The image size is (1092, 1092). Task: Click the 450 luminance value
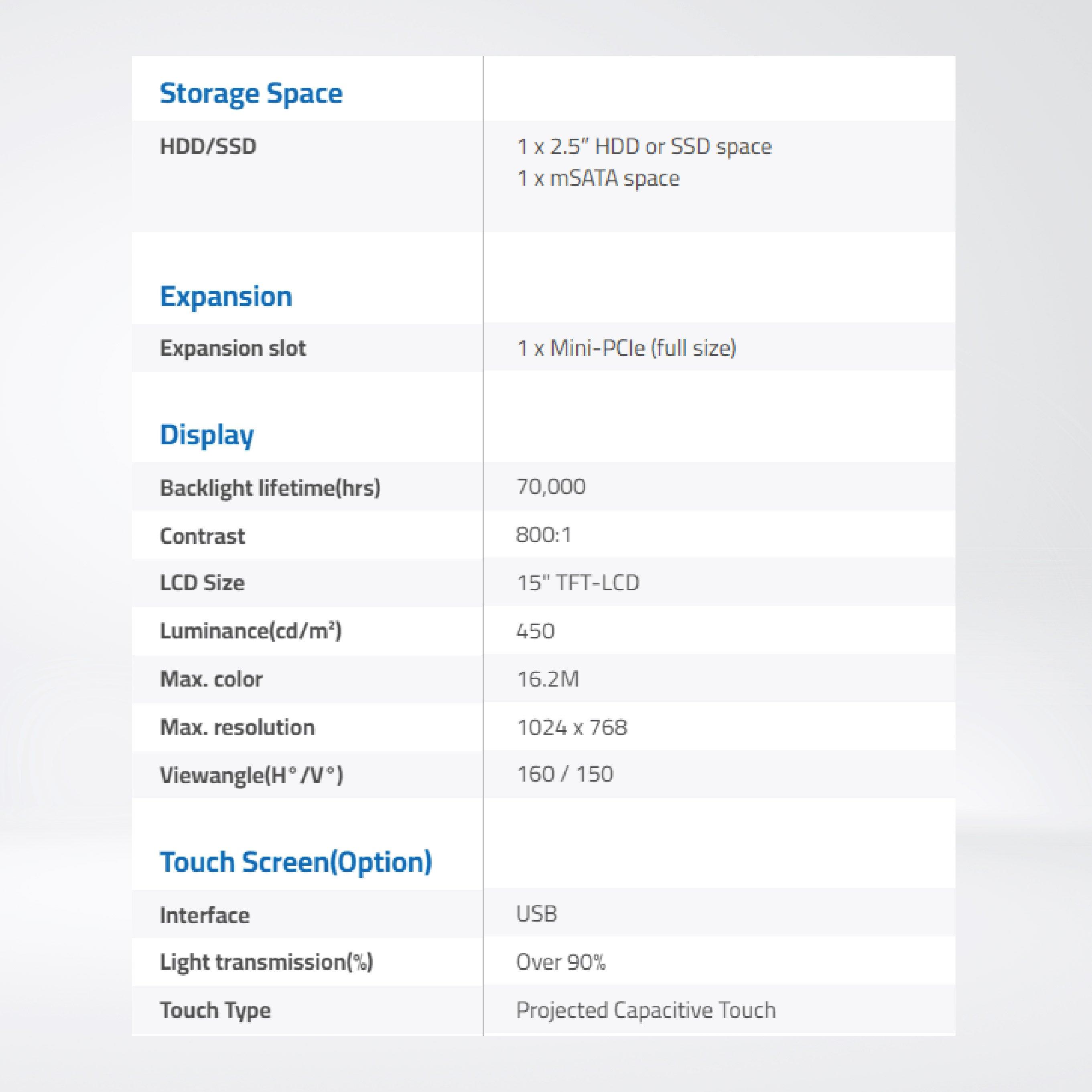click(536, 631)
